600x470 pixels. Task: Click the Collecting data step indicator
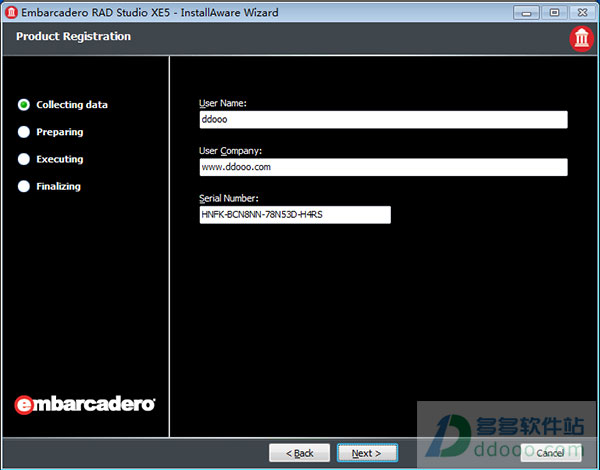click(24, 104)
